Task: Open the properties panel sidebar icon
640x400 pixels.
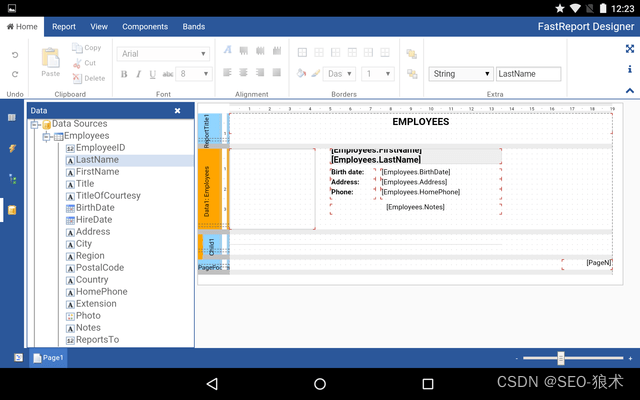Action: [12, 118]
